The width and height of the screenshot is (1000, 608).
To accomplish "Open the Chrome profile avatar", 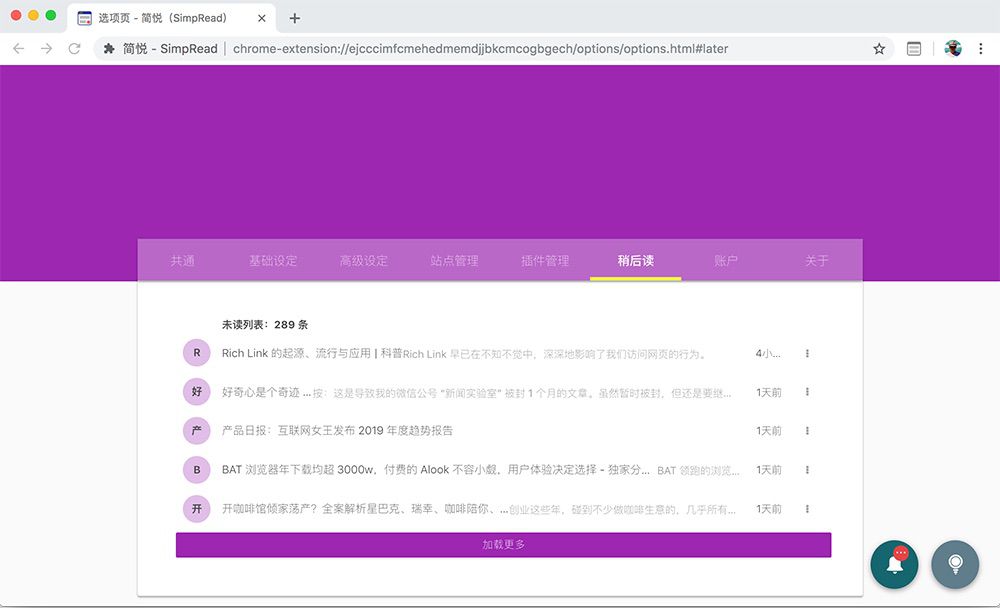I will pyautogui.click(x=953, y=48).
